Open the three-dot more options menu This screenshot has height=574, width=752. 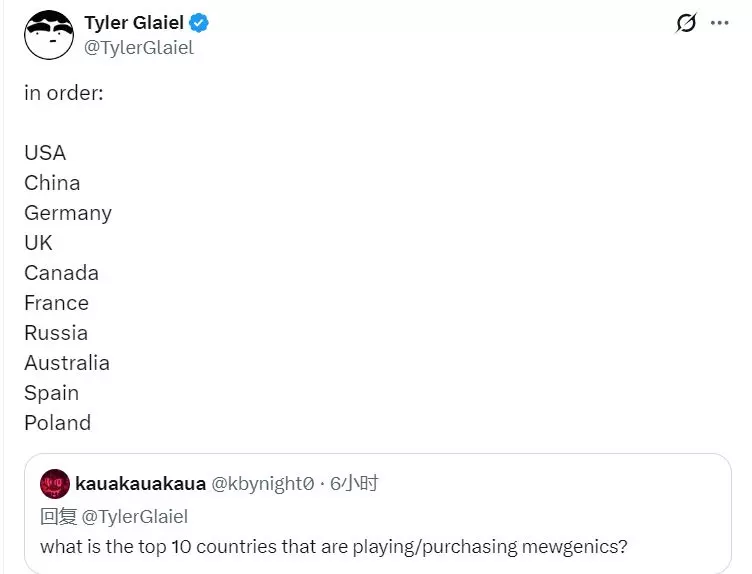(720, 23)
